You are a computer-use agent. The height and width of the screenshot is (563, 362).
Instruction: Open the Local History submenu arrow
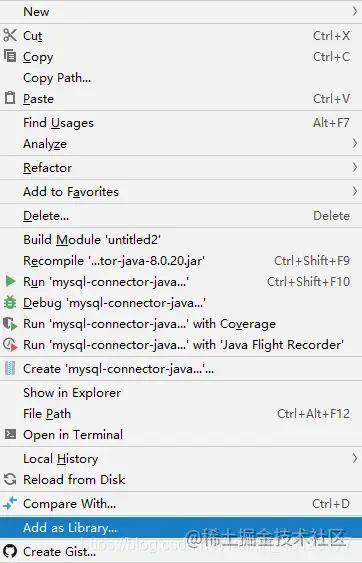pyautogui.click(x=355, y=458)
